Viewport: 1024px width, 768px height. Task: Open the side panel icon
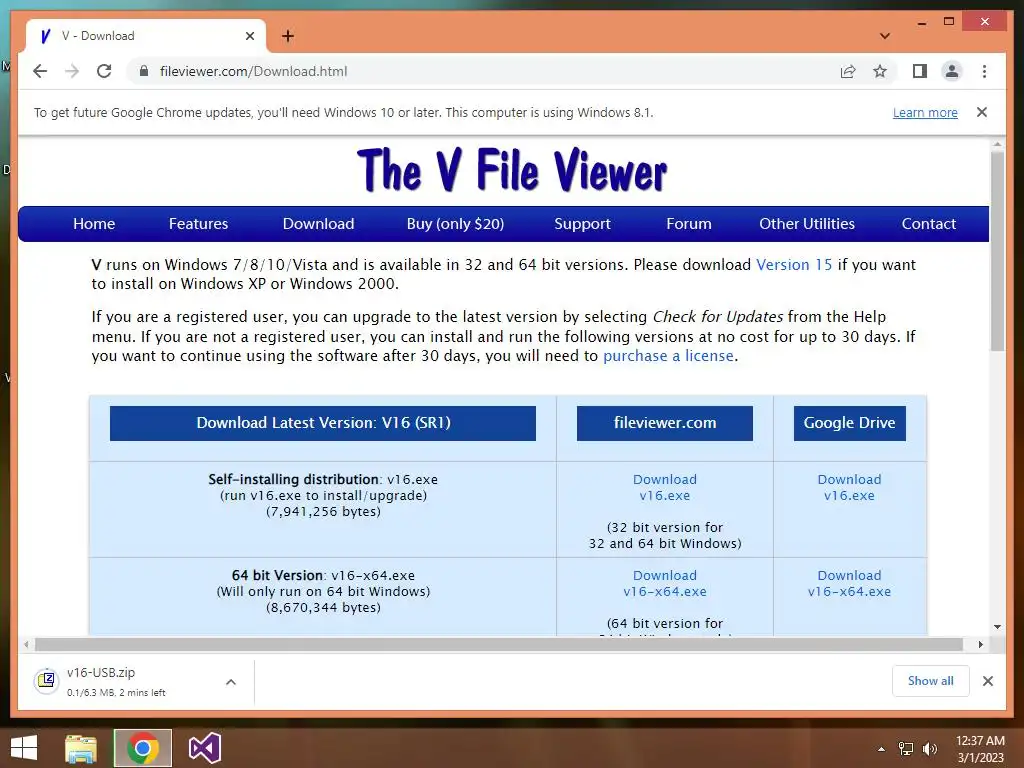(920, 71)
